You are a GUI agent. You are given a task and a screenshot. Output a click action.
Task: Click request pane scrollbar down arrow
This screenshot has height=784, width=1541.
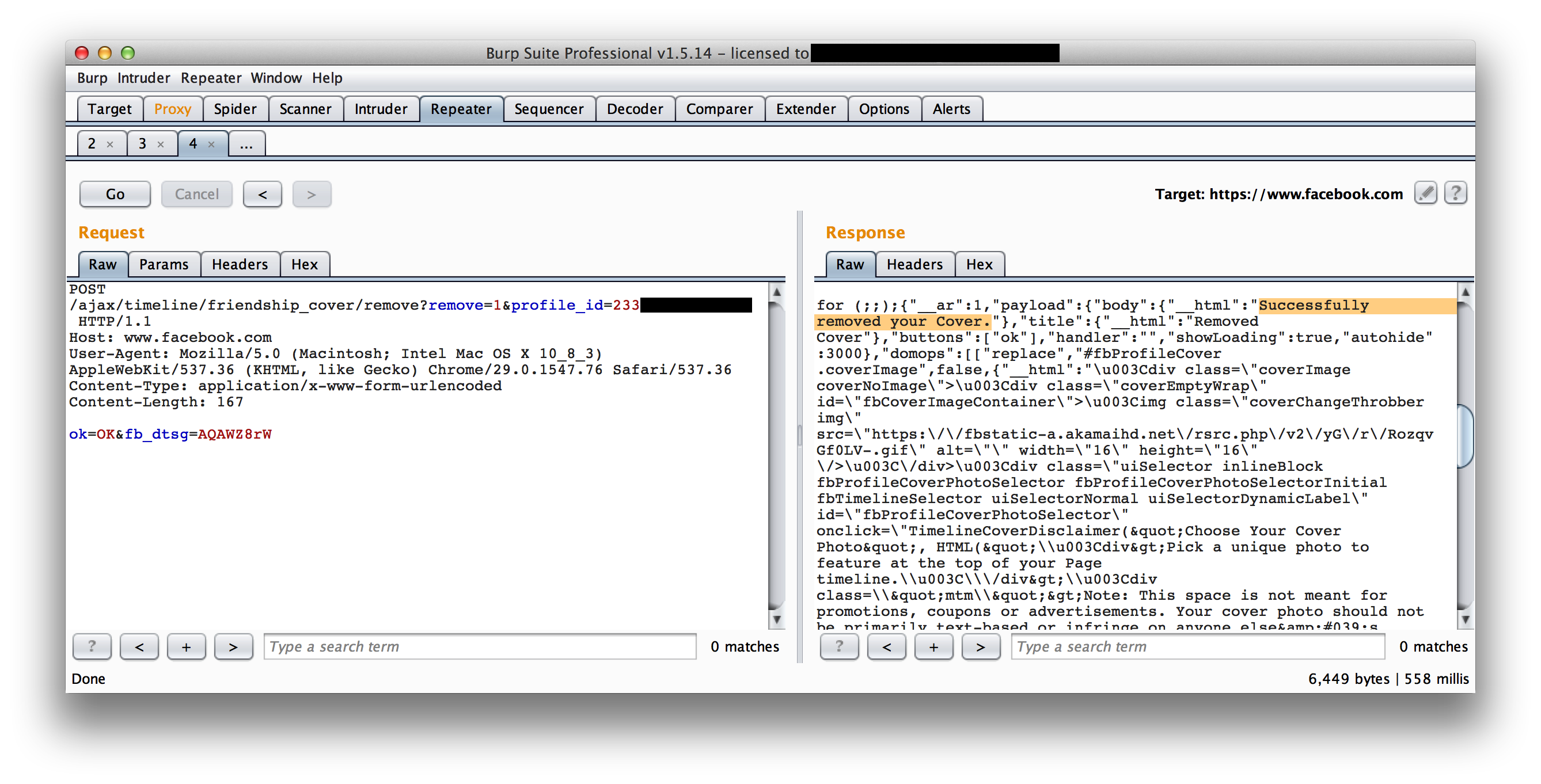(776, 619)
